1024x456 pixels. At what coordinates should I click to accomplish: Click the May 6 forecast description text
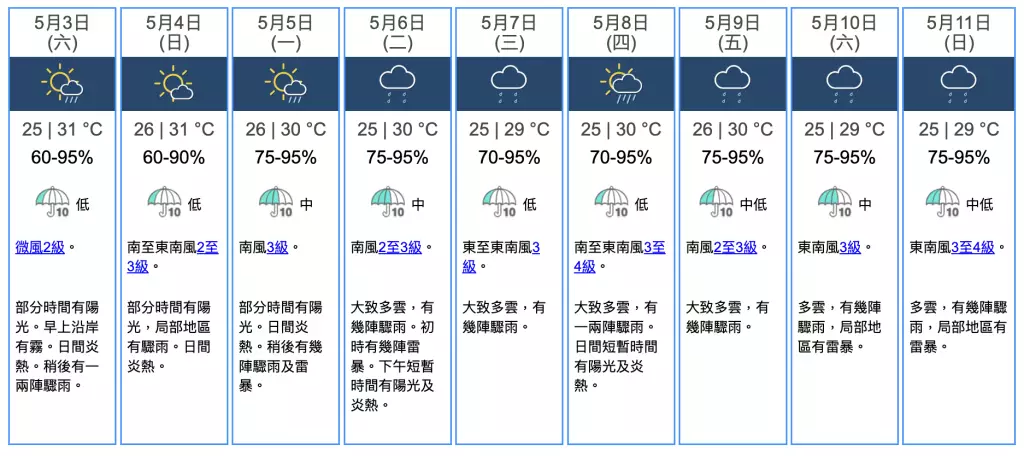(393, 355)
